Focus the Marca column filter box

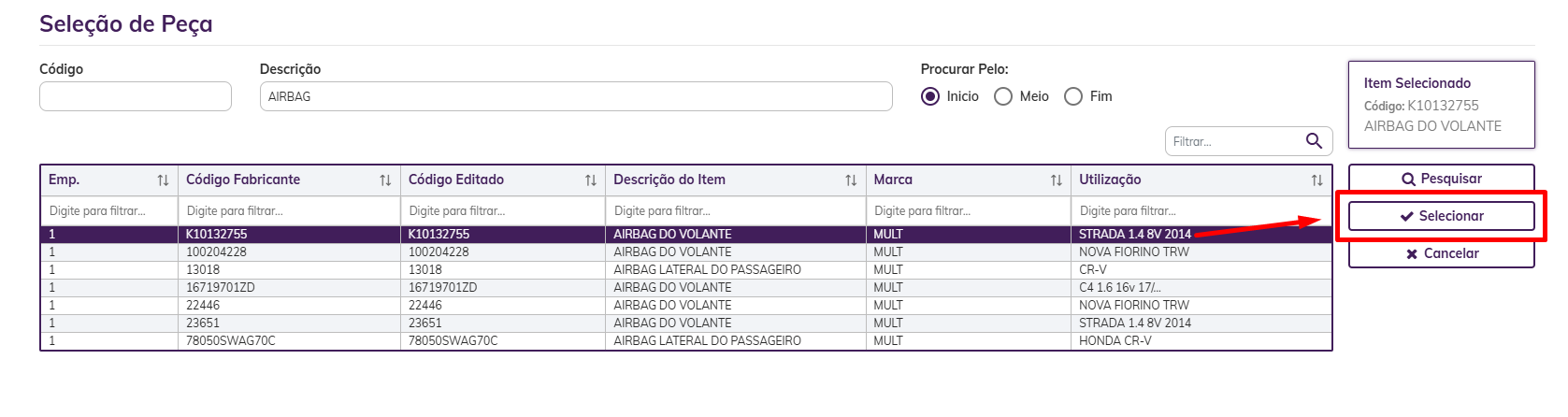(x=968, y=211)
